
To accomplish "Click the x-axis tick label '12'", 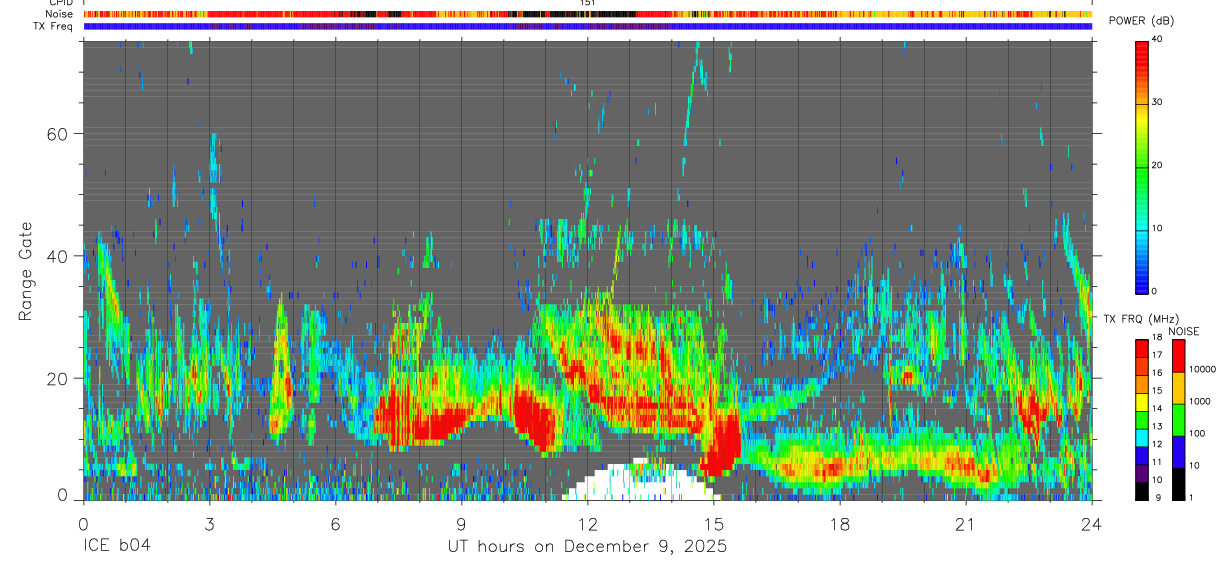I will click(587, 524).
